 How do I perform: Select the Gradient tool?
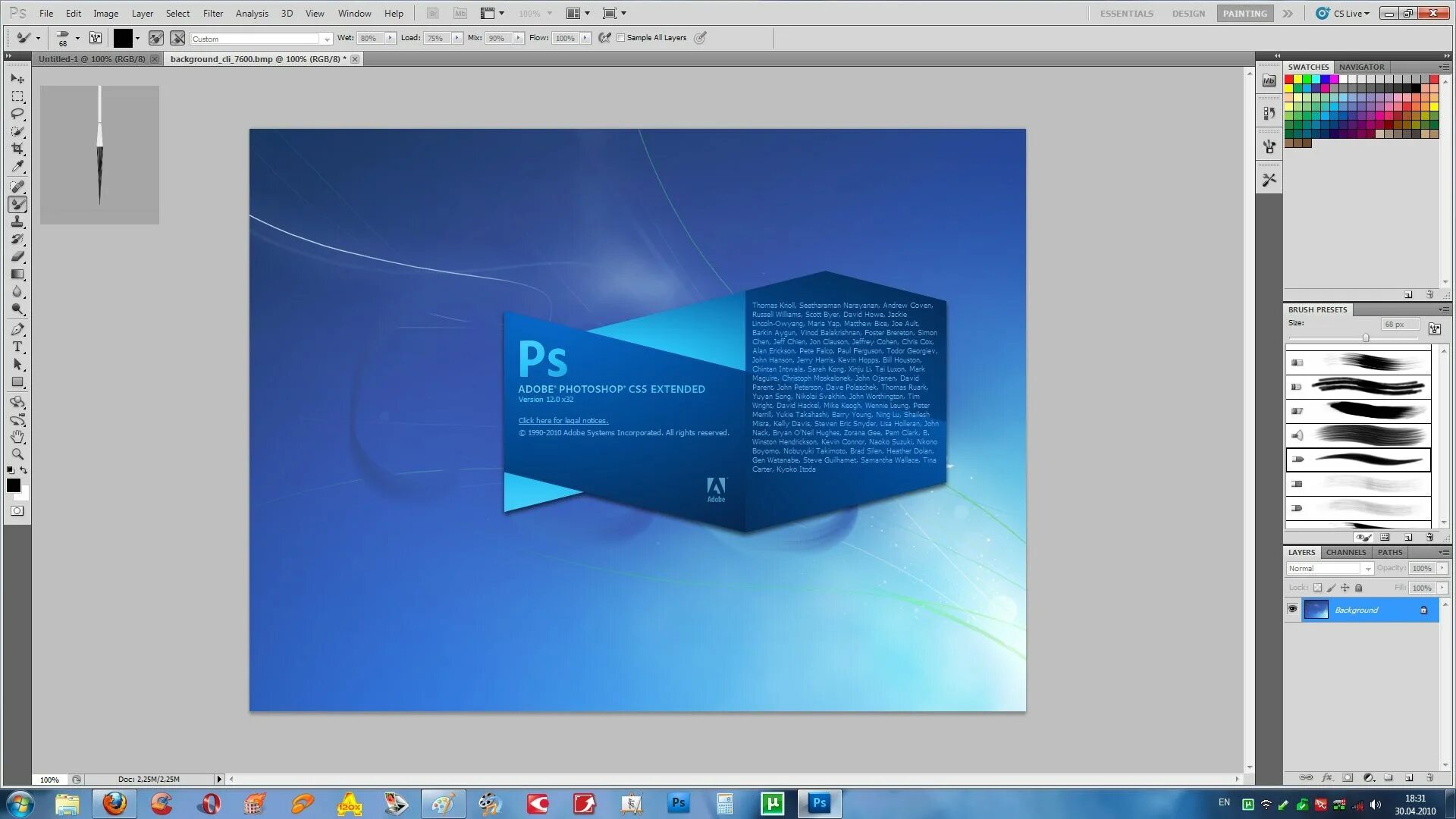(18, 273)
